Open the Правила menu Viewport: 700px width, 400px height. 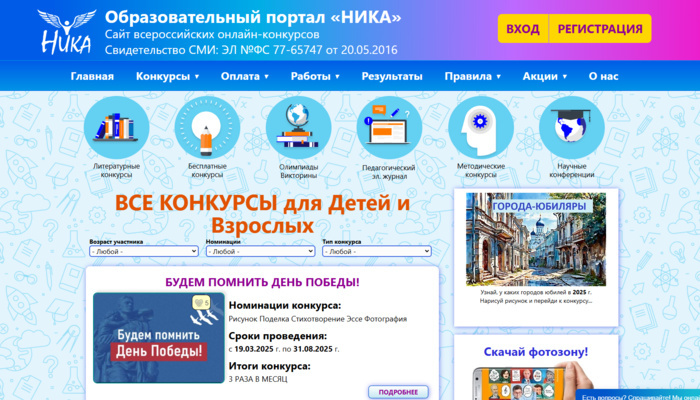472,76
